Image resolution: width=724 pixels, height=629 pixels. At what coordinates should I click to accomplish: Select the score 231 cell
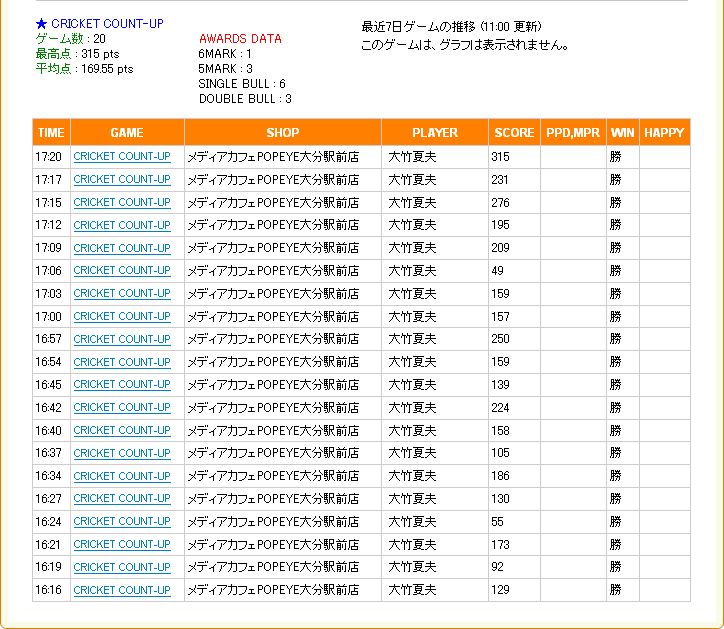pos(514,180)
